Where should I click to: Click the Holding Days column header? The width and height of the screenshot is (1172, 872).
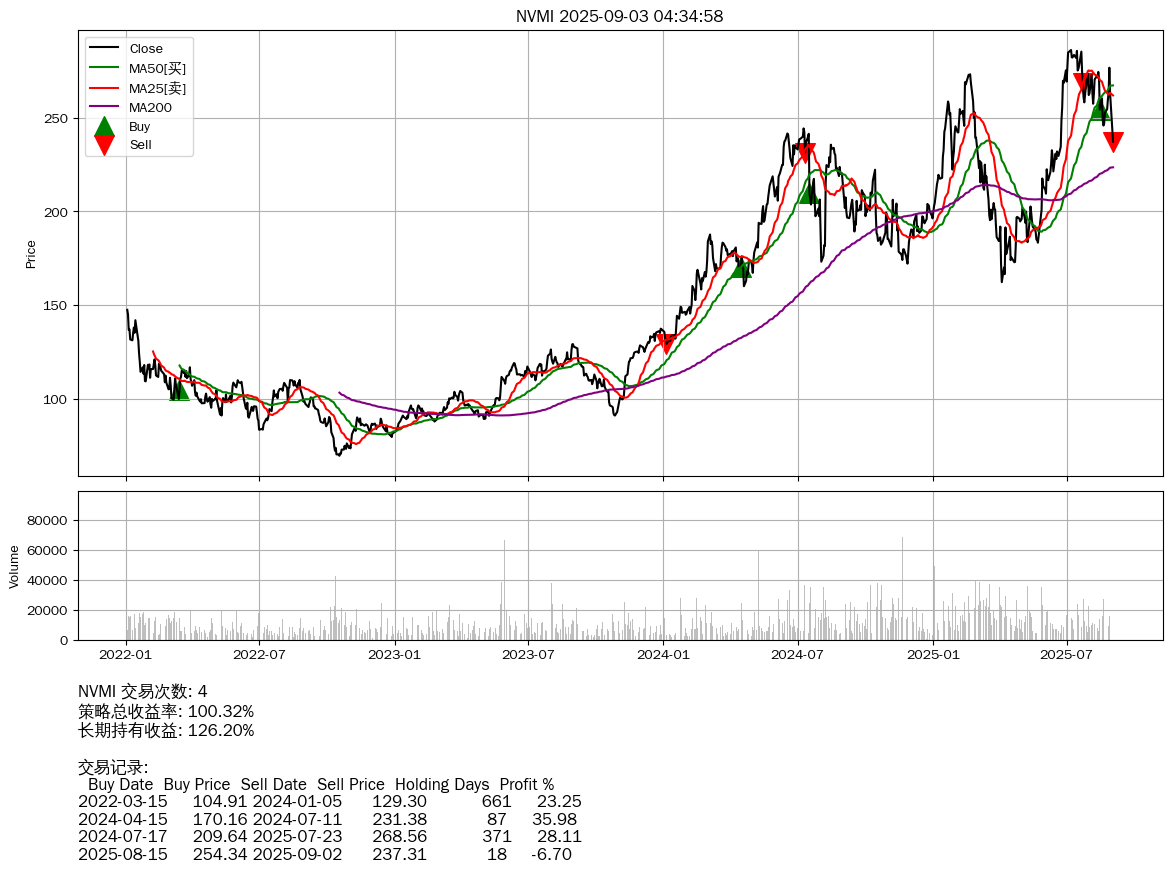pos(442,785)
